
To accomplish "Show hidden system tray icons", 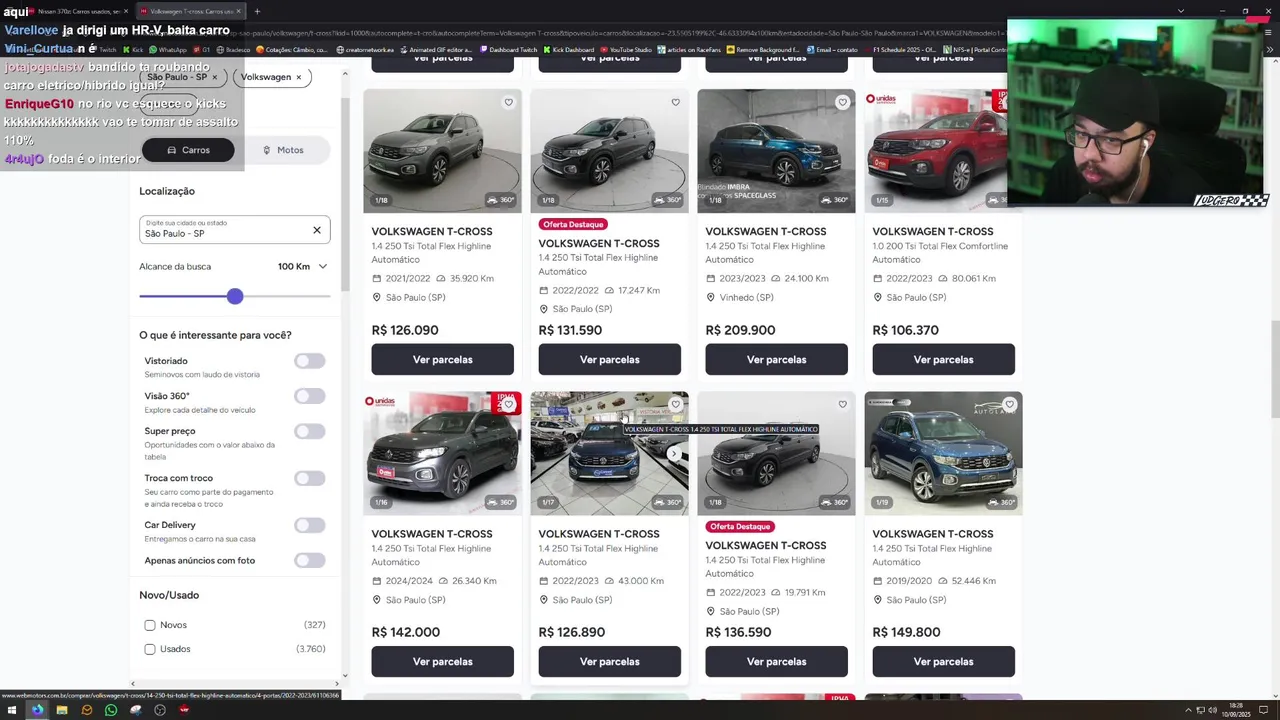I will pos(1187,710).
